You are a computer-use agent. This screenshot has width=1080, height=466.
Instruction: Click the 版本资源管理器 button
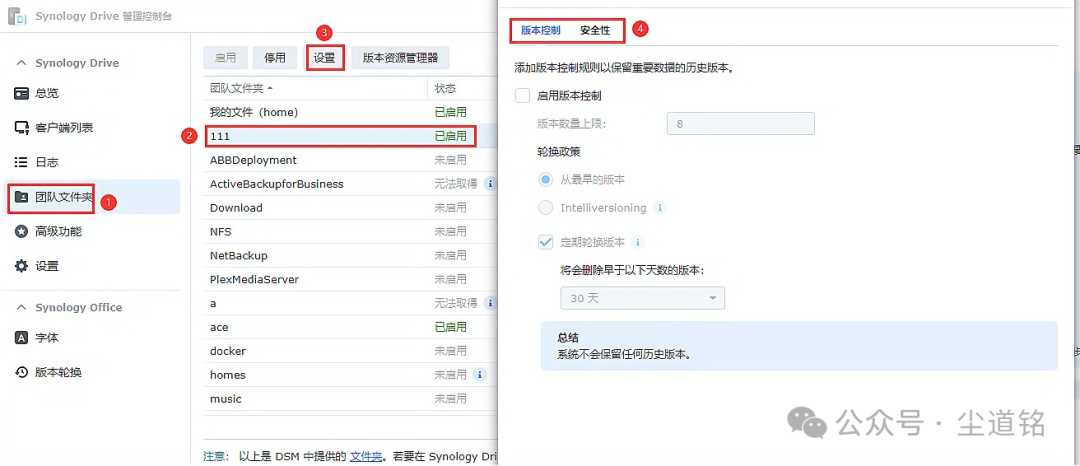(x=400, y=58)
